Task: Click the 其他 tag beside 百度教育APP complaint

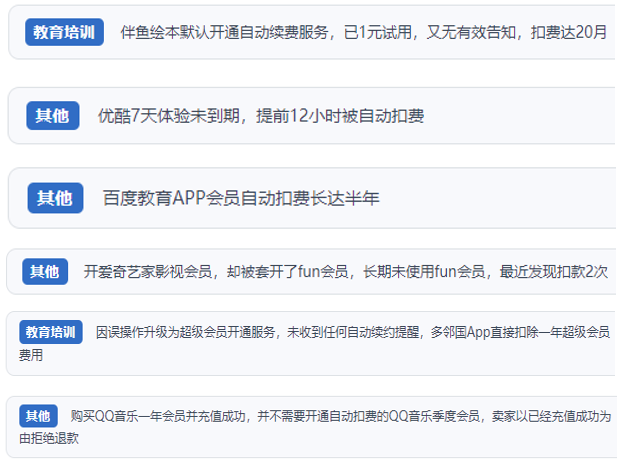Action: (x=55, y=198)
